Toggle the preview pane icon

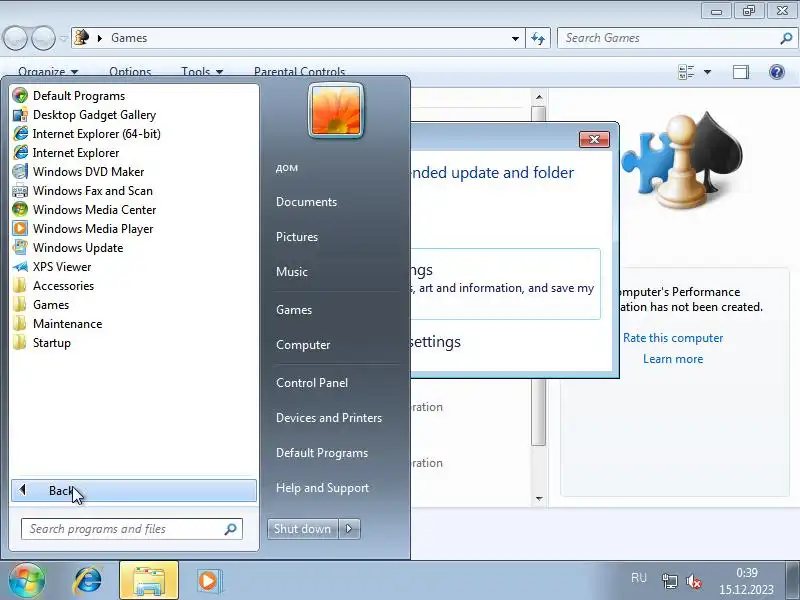tap(741, 72)
